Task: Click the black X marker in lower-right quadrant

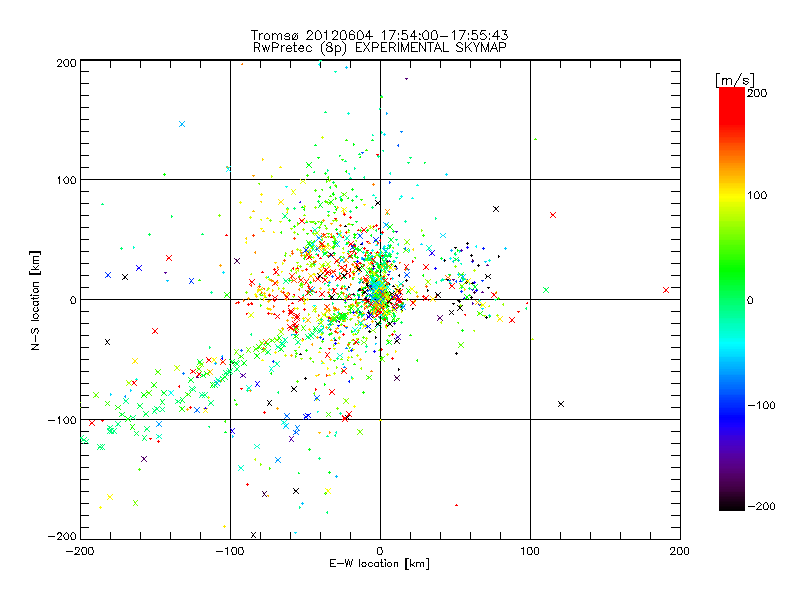Action: click(561, 404)
